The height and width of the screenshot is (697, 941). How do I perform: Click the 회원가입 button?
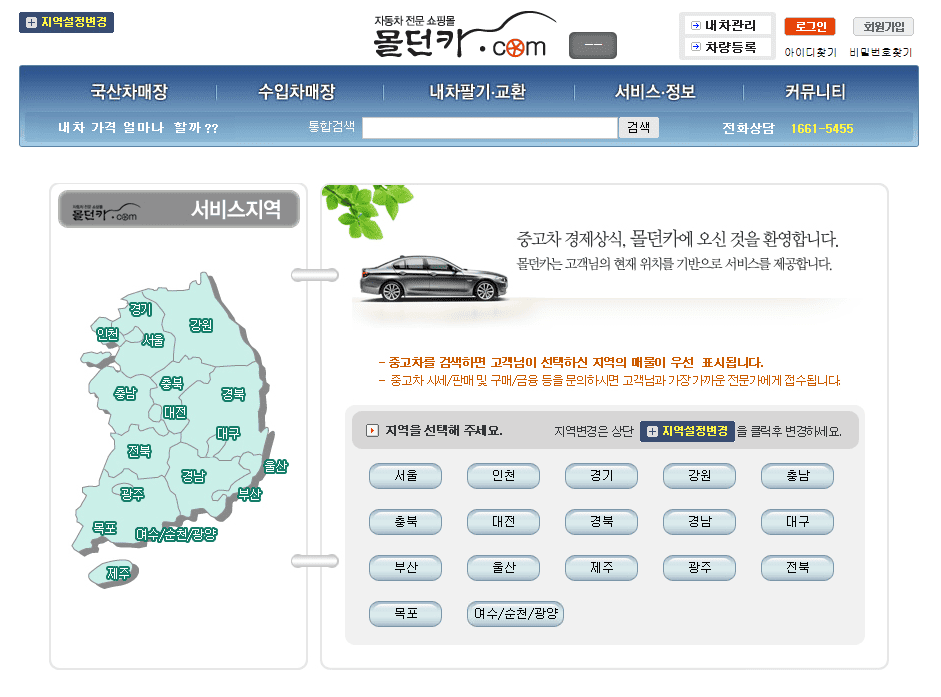click(884, 25)
